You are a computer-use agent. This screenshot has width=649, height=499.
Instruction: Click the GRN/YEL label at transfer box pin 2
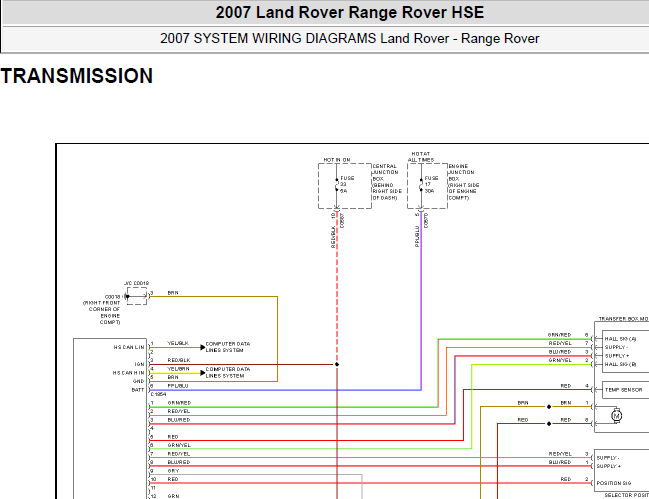(560, 360)
